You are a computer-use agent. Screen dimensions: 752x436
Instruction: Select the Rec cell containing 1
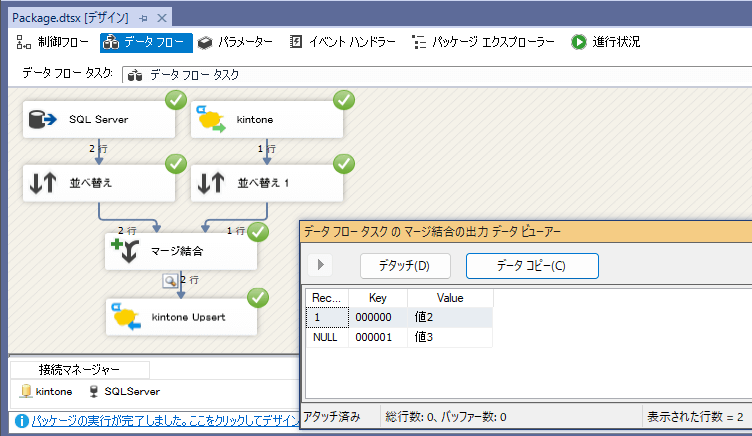click(x=327, y=317)
